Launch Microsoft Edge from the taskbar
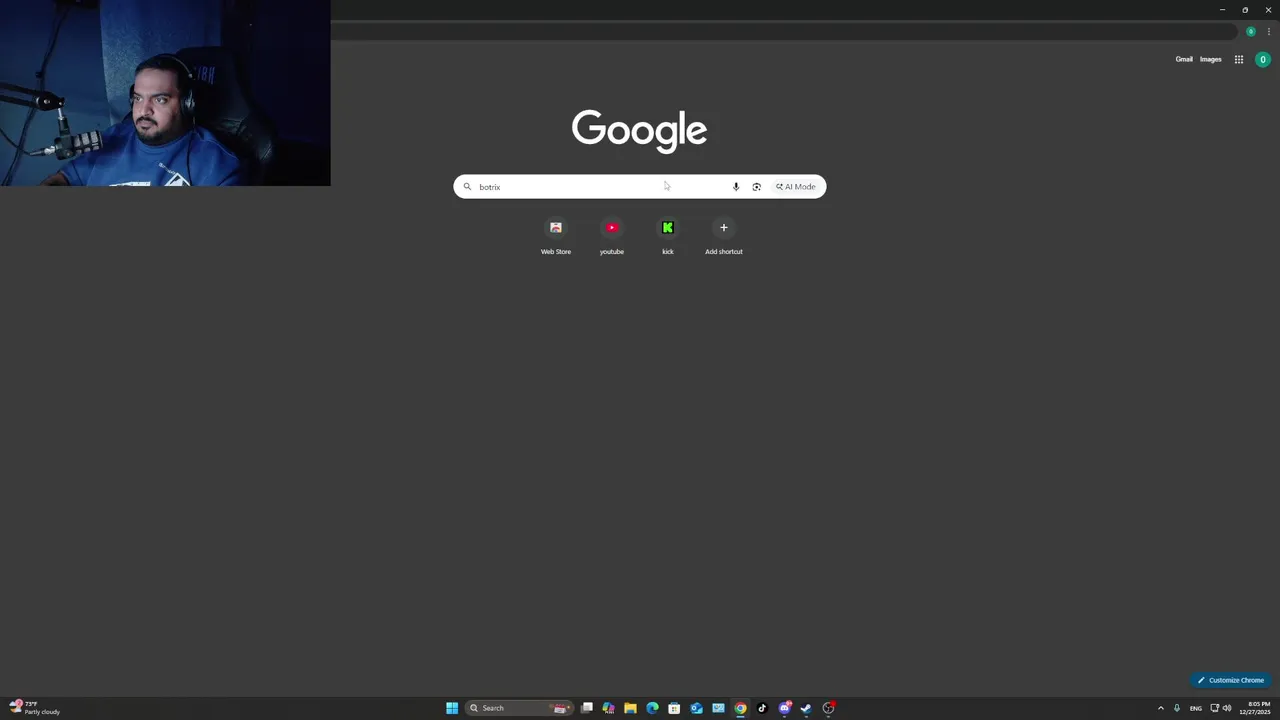 coord(652,708)
